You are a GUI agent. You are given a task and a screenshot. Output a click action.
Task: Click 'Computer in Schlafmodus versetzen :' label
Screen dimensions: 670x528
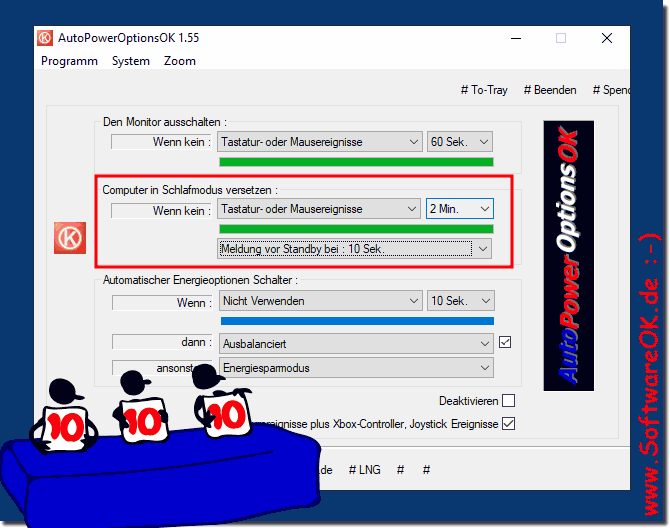190,190
